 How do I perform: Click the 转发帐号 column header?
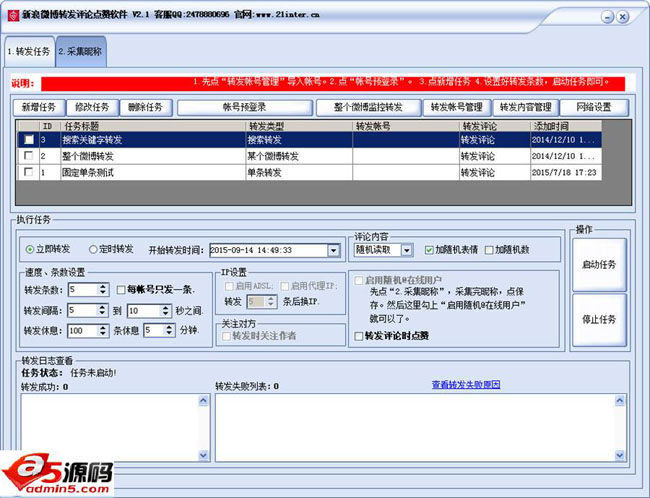coord(406,126)
